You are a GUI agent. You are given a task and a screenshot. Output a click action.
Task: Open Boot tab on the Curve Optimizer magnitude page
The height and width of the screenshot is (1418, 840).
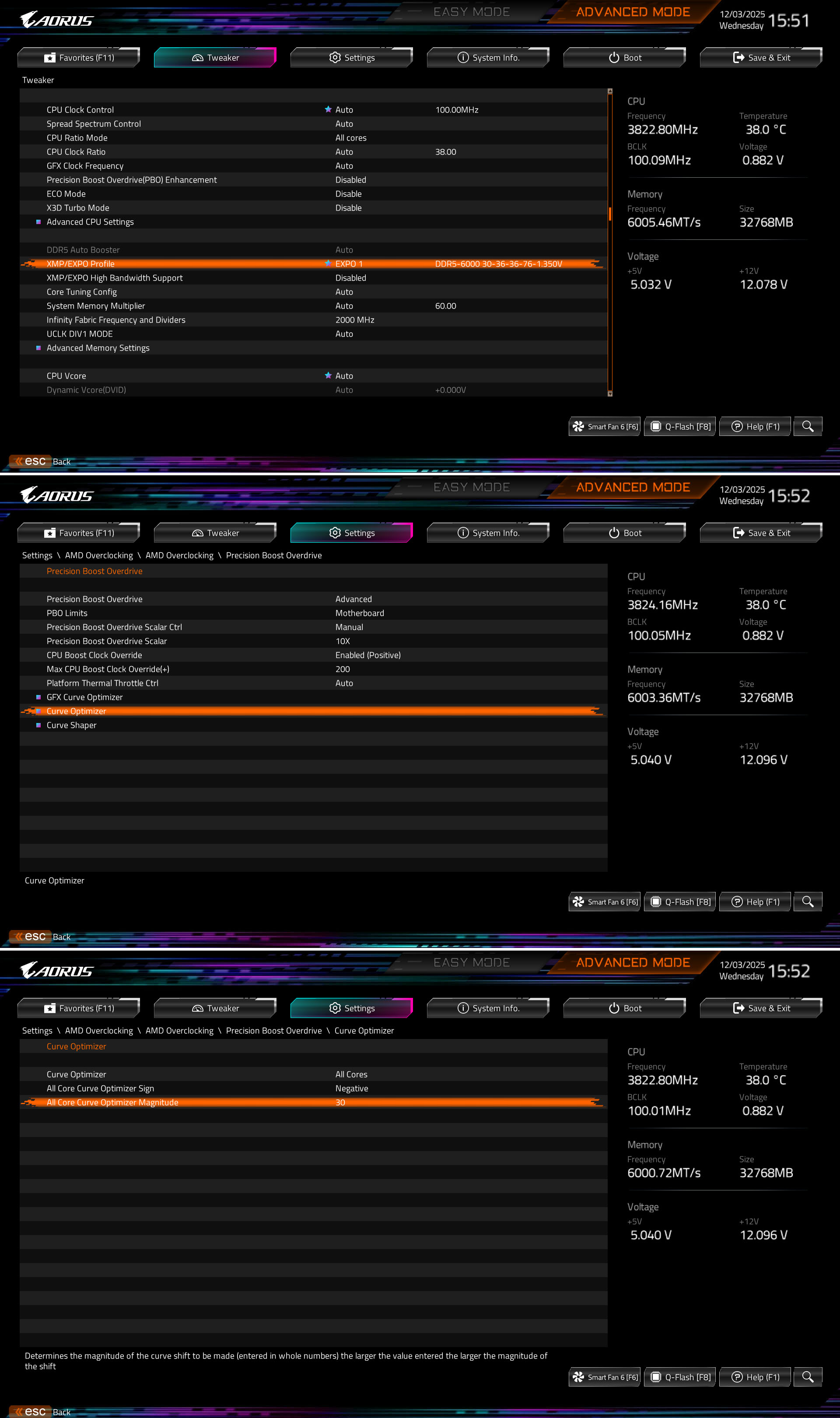point(624,1008)
